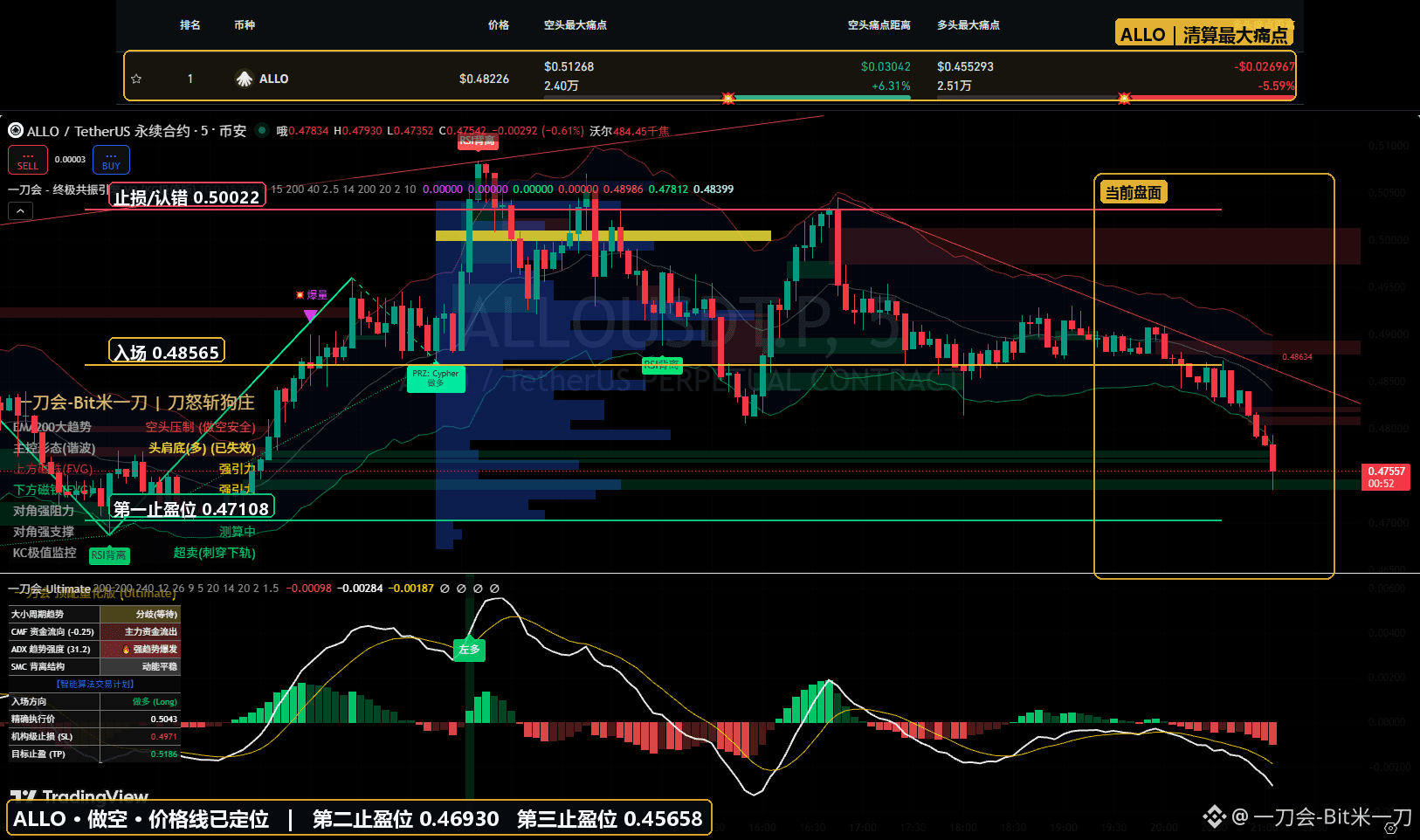The image size is (1420, 840).
Task: Click the 0.5043 execution price value
Action: 163,719
